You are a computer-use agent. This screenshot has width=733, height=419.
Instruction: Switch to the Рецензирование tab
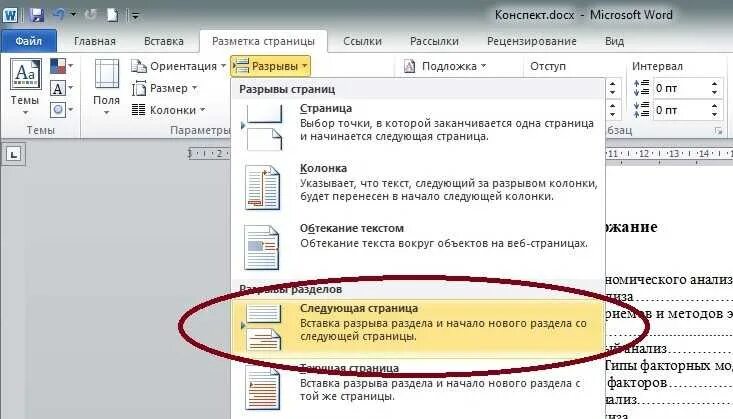(x=532, y=41)
